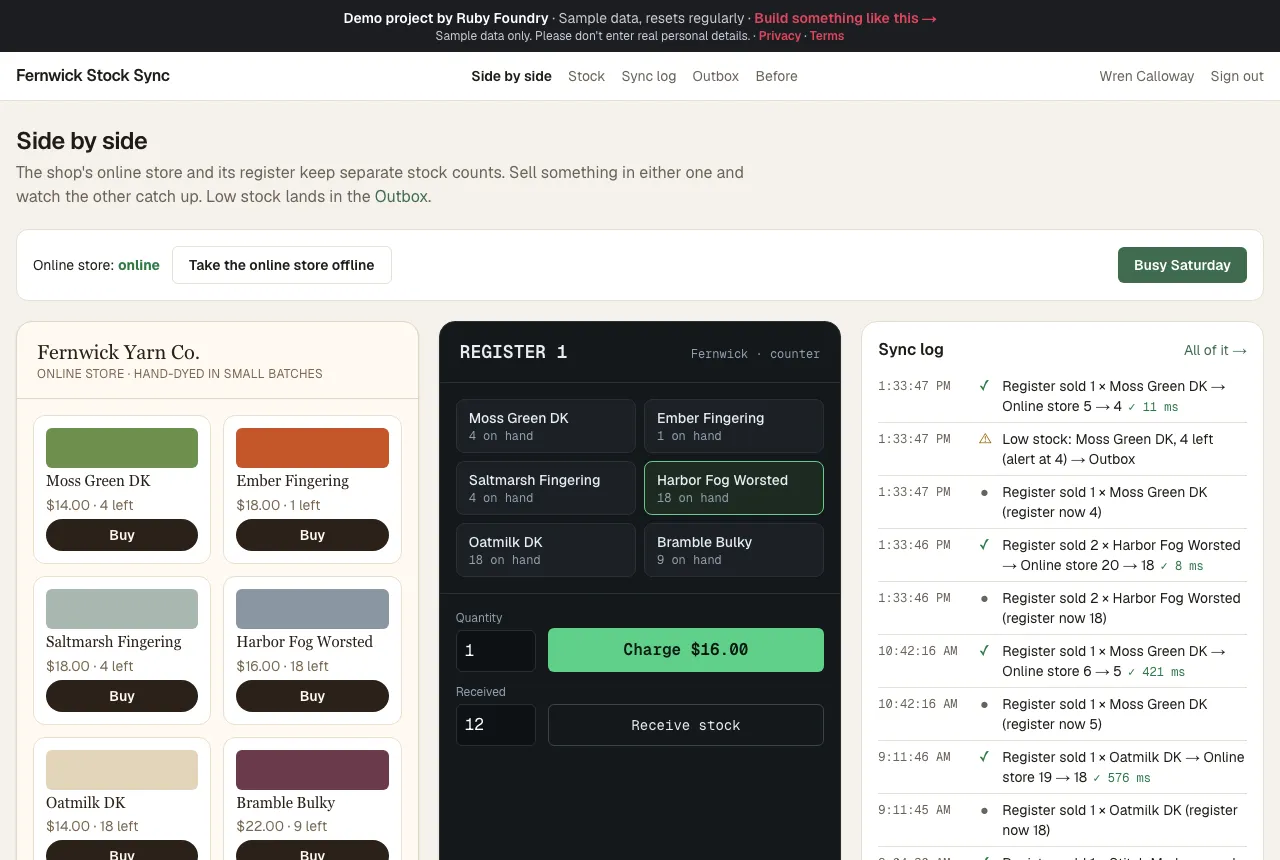The width and height of the screenshot is (1280, 860).
Task: Click the Quantity input field
Action: [496, 650]
